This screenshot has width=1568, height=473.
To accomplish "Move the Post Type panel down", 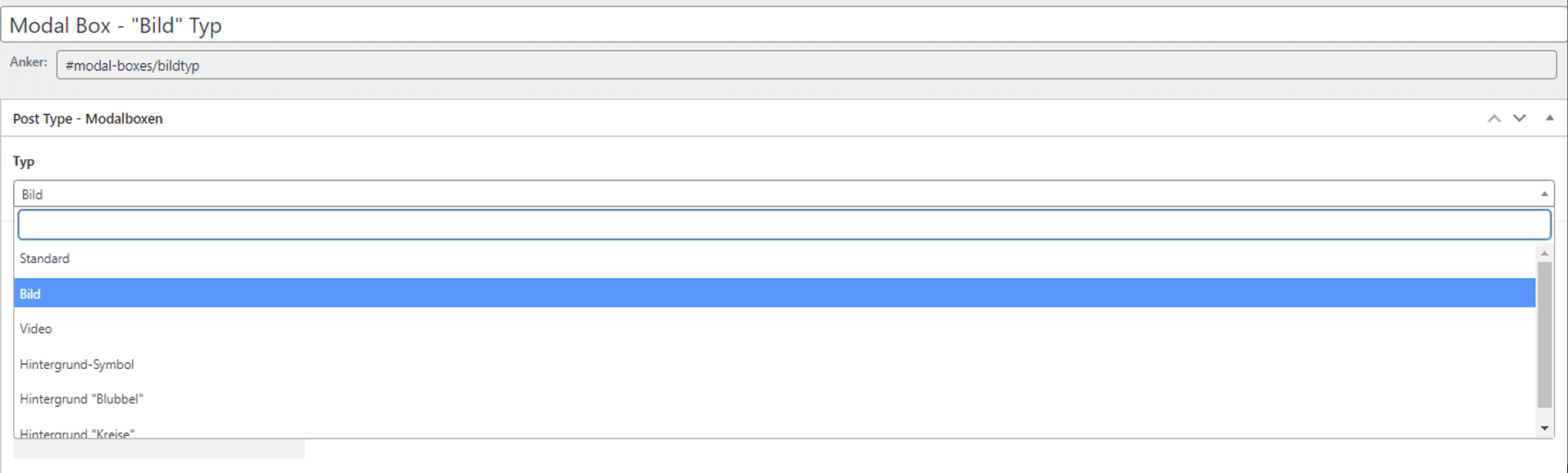I will [x=1520, y=119].
